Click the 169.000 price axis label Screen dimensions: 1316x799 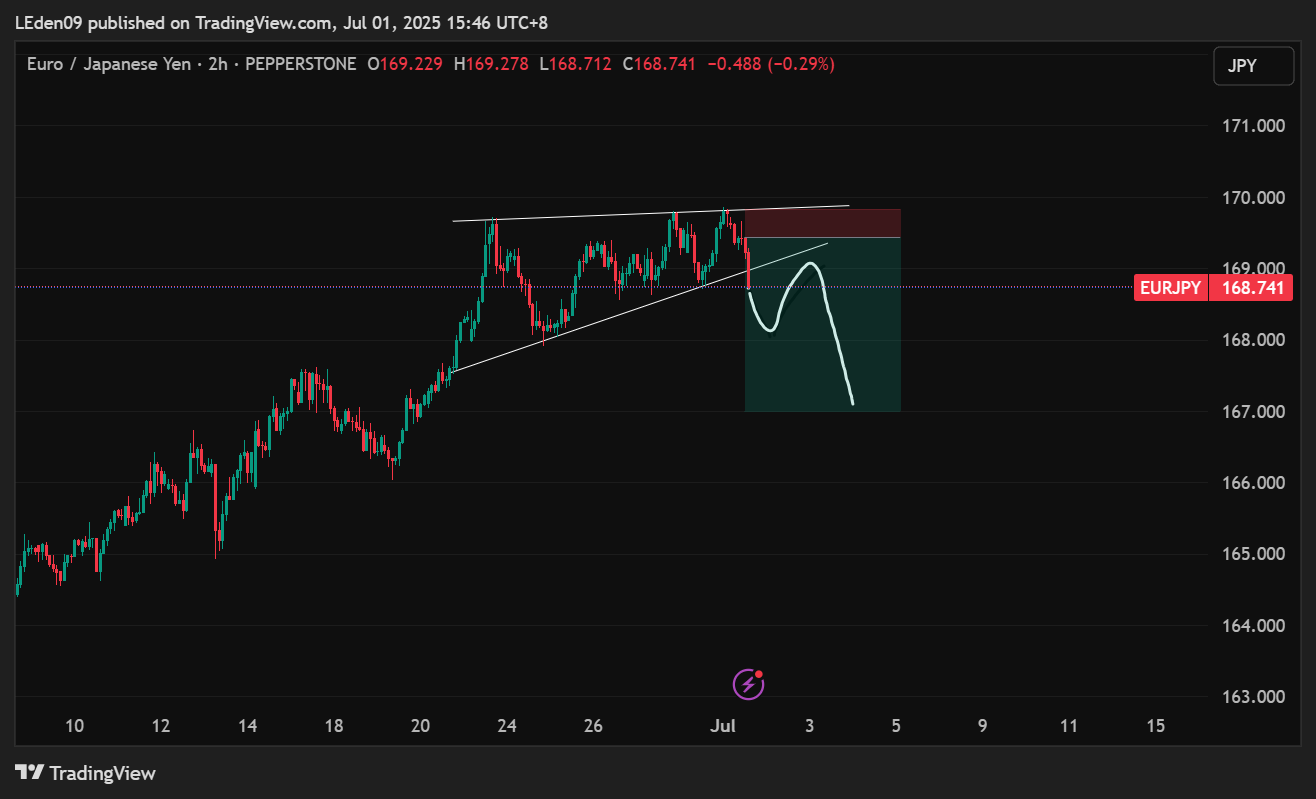coord(1252,269)
